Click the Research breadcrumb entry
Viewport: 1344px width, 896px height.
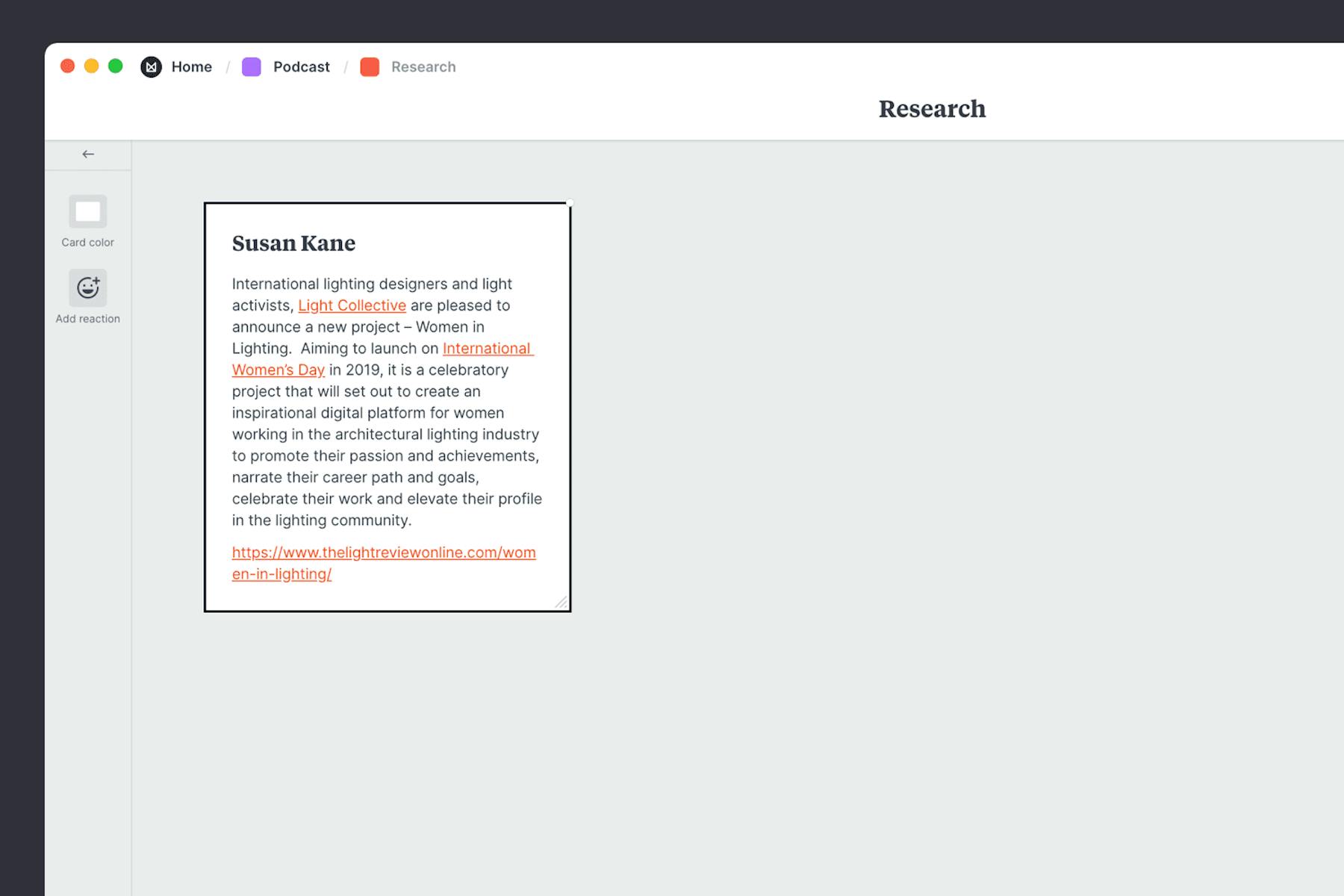click(423, 66)
